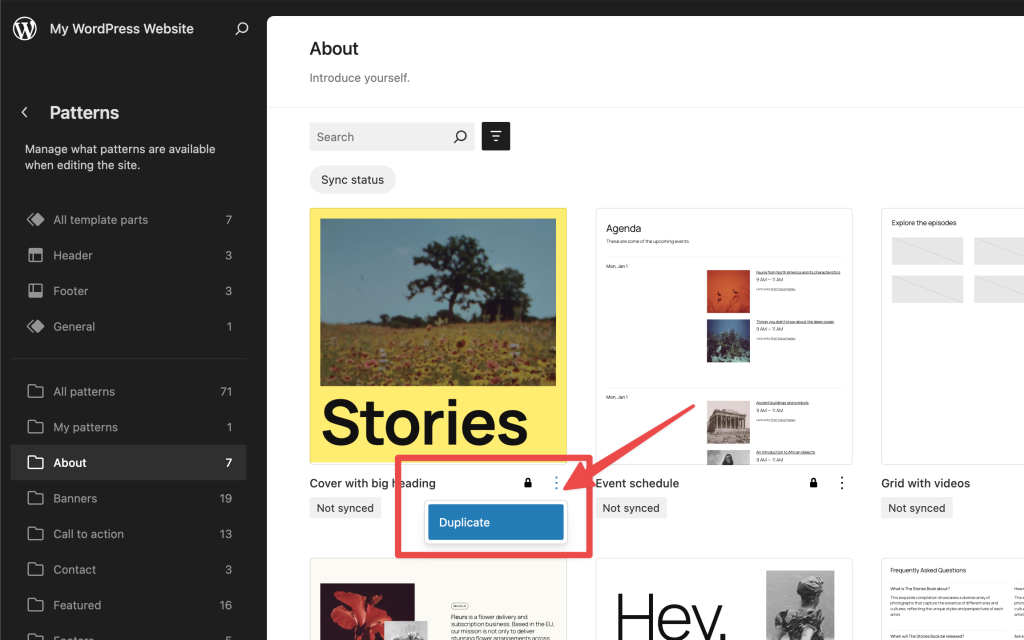Click the Footer template part icon
This screenshot has width=1024, height=640.
[x=37, y=290]
